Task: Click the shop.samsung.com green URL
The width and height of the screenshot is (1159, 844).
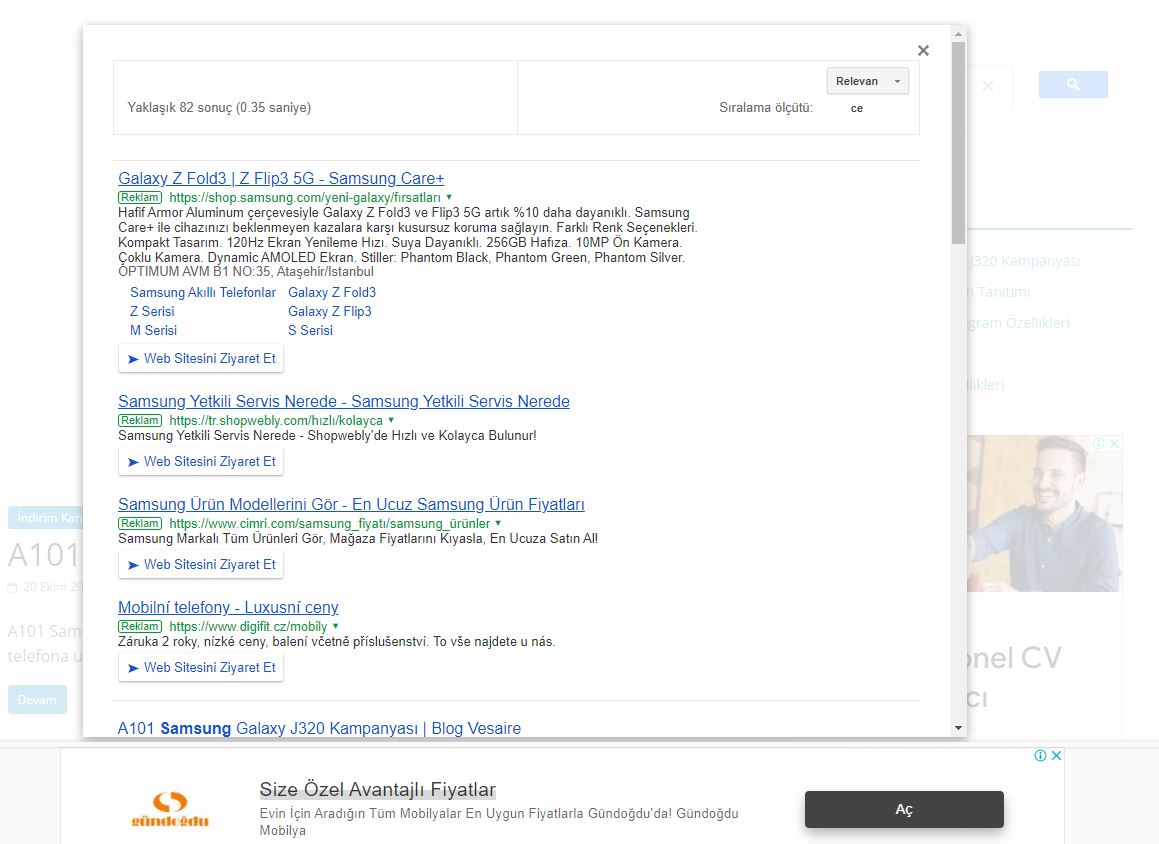Action: pos(305,198)
